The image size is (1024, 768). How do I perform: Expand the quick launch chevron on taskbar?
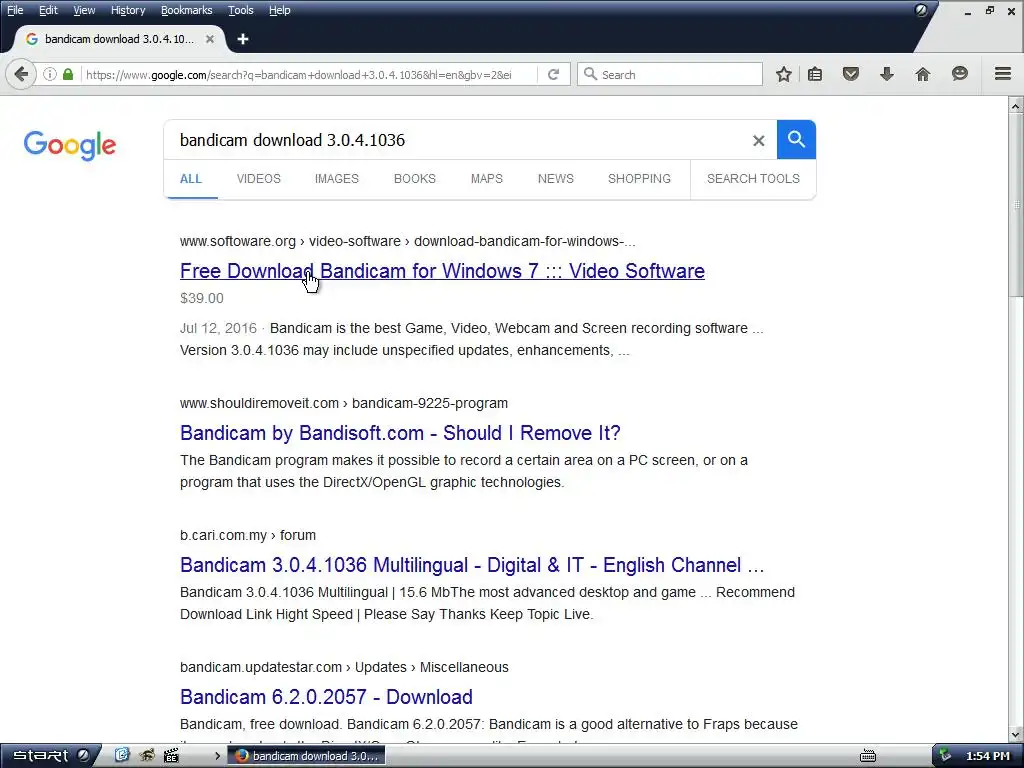point(217,756)
